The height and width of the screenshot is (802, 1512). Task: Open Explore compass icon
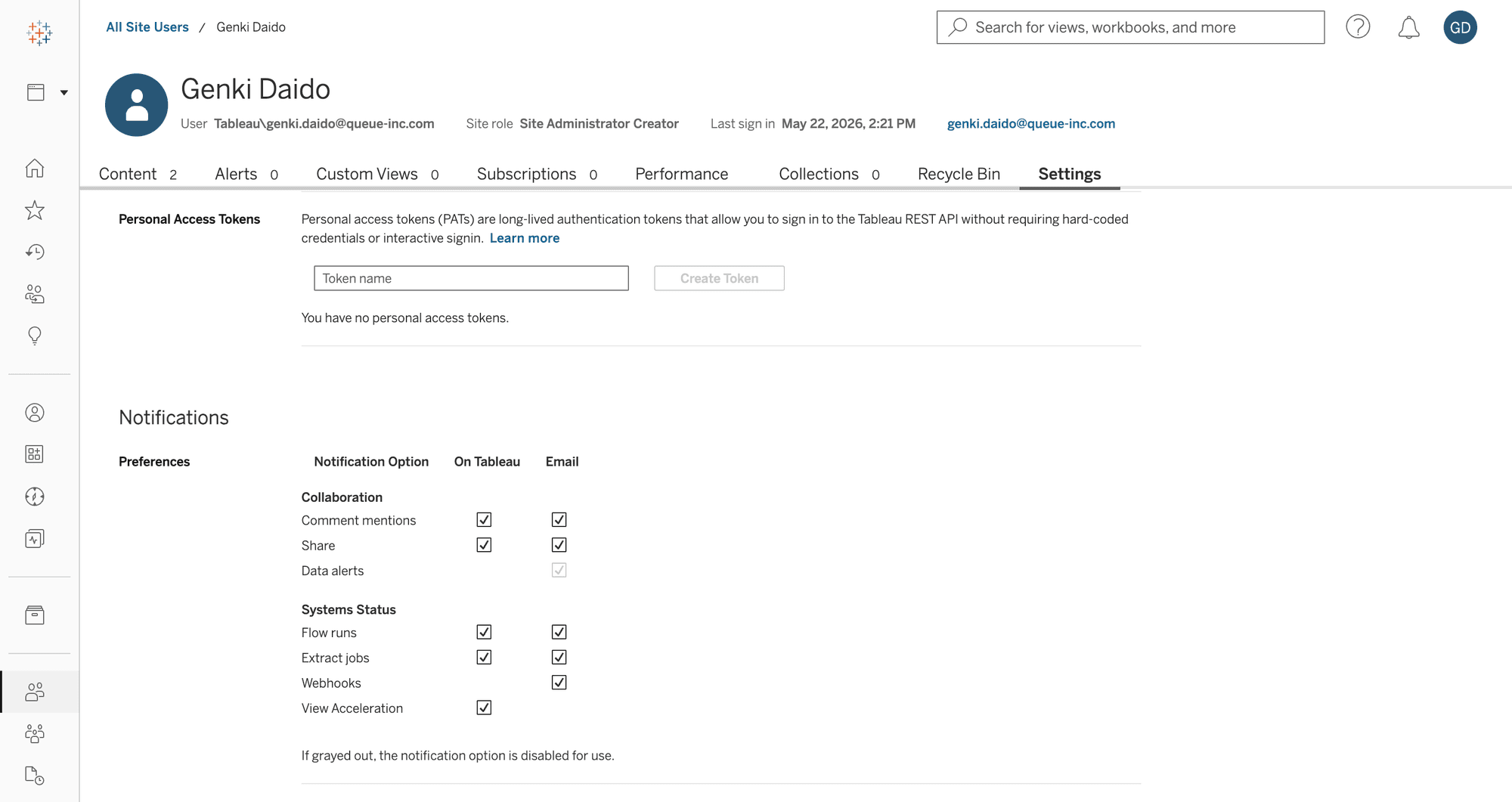click(35, 497)
